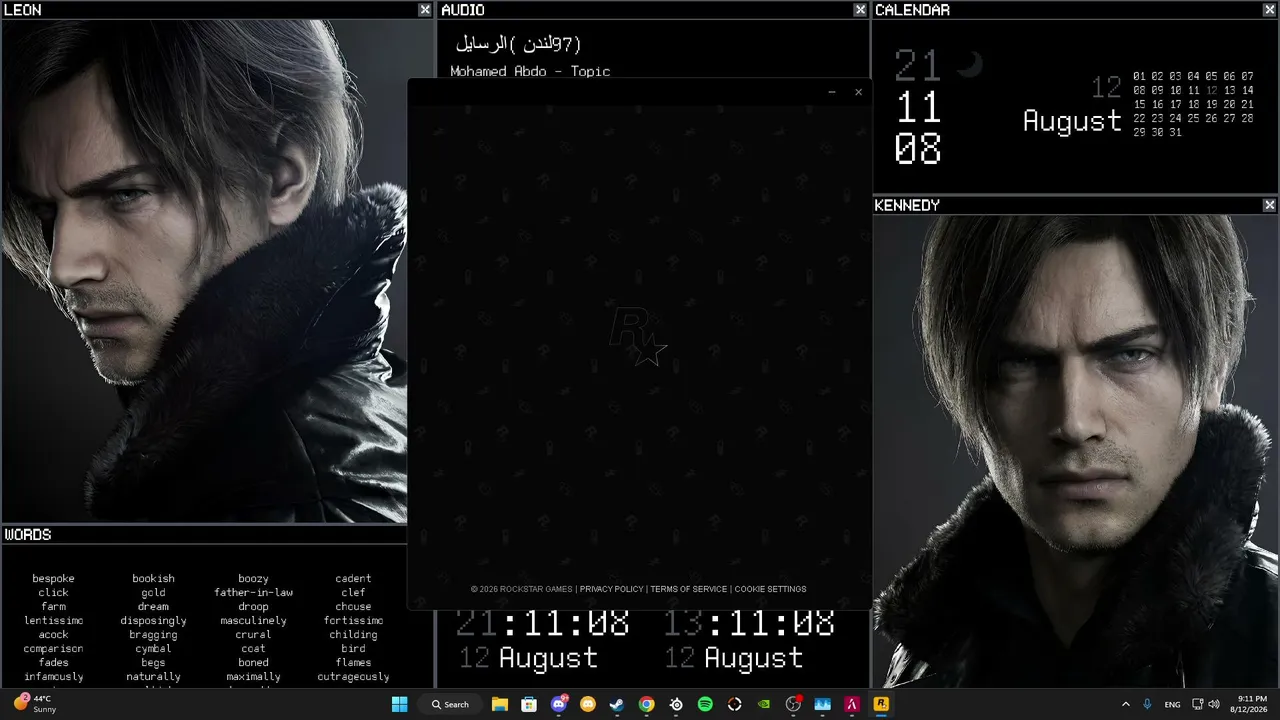
Task: Click the 13:11:08 clock readout
Action: click(x=749, y=624)
